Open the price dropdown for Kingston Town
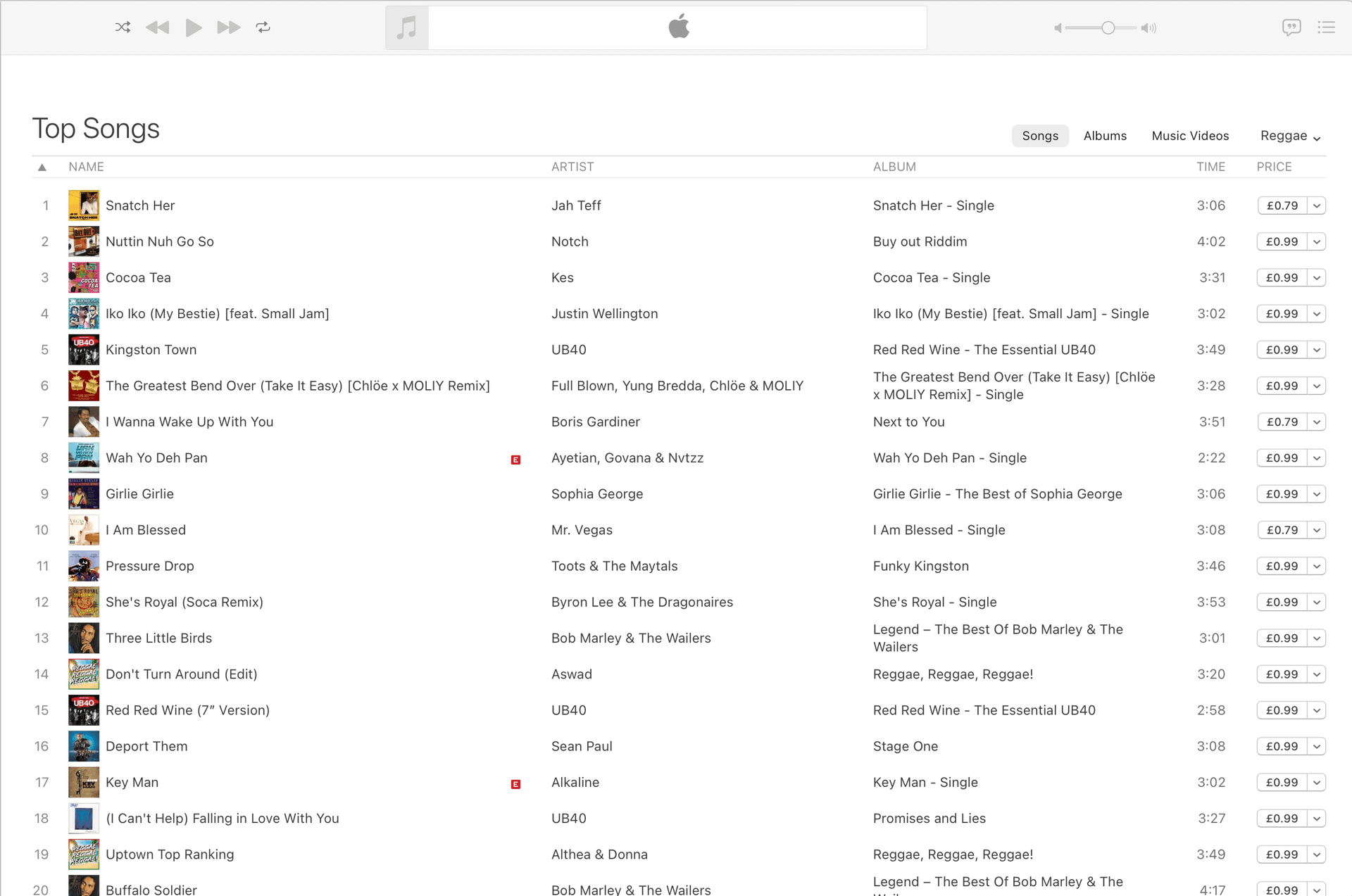This screenshot has height=896, width=1352. pos(1317,350)
